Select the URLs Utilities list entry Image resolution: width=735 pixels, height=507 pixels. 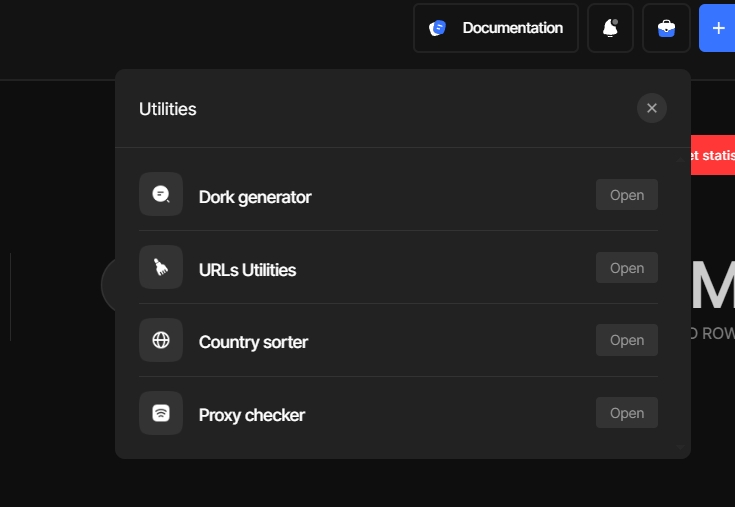(247, 270)
